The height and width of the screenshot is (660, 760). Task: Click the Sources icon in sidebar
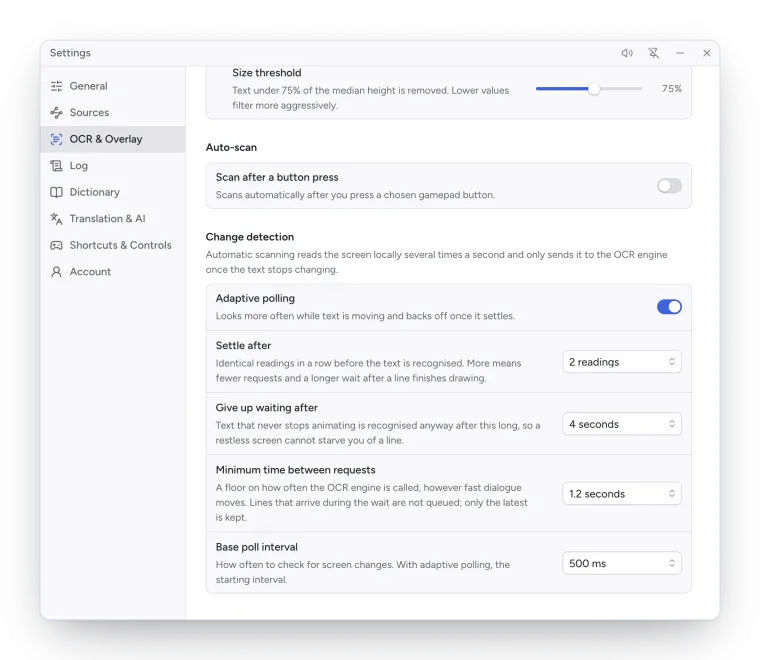tap(56, 112)
